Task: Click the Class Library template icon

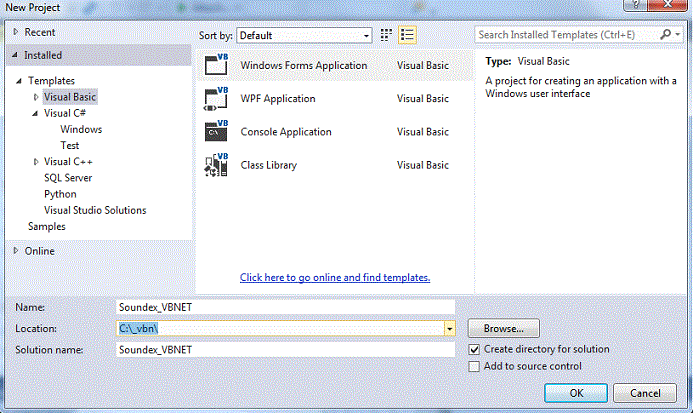Action: coord(216,164)
